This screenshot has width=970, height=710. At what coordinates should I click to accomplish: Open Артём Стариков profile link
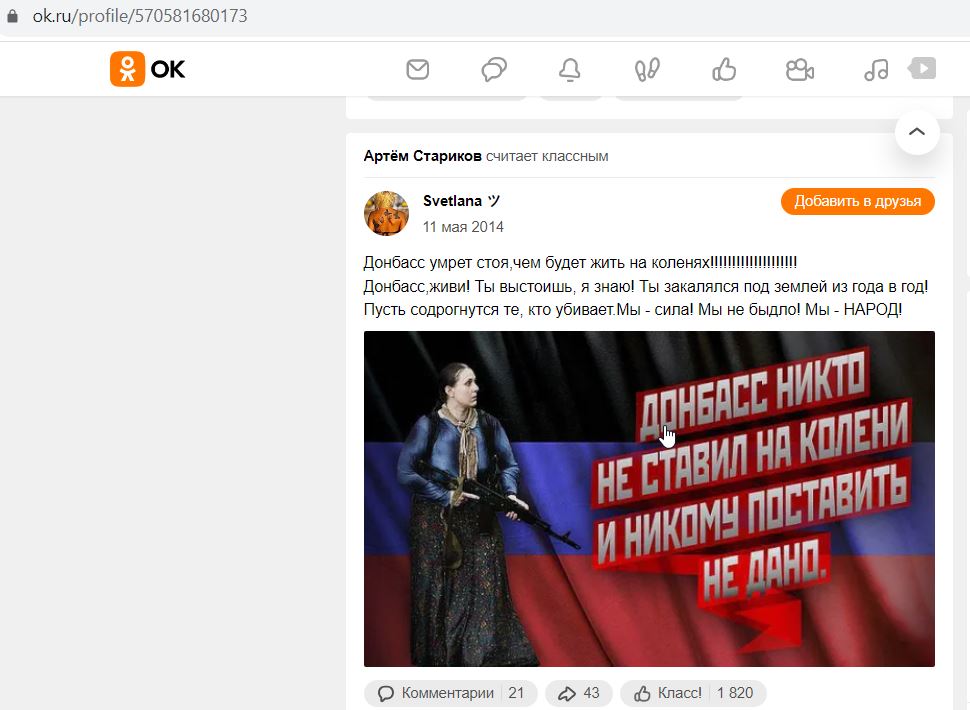(x=423, y=156)
